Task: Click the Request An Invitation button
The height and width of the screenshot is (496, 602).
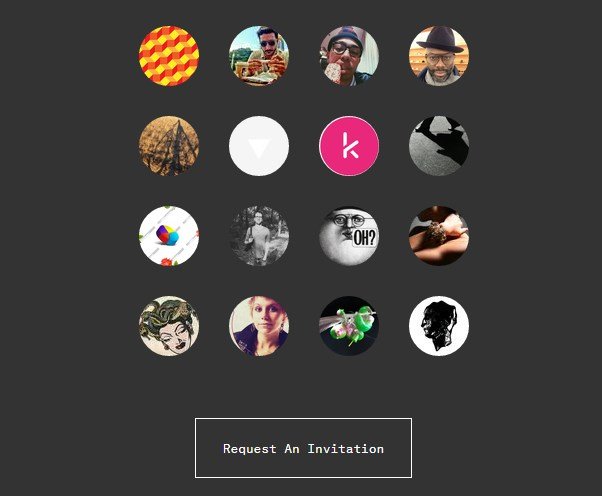Action: [x=303, y=448]
